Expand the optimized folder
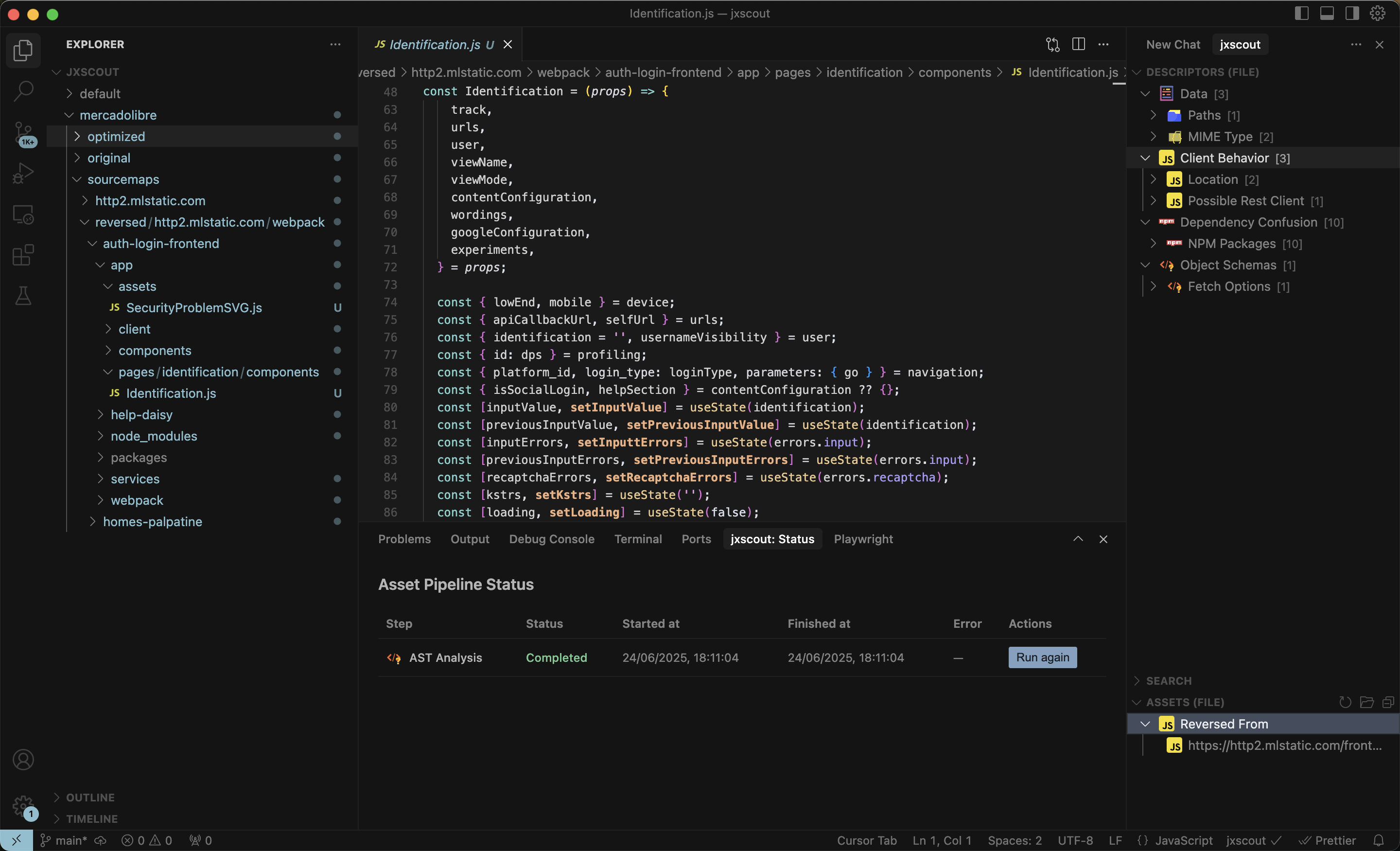 click(202, 137)
